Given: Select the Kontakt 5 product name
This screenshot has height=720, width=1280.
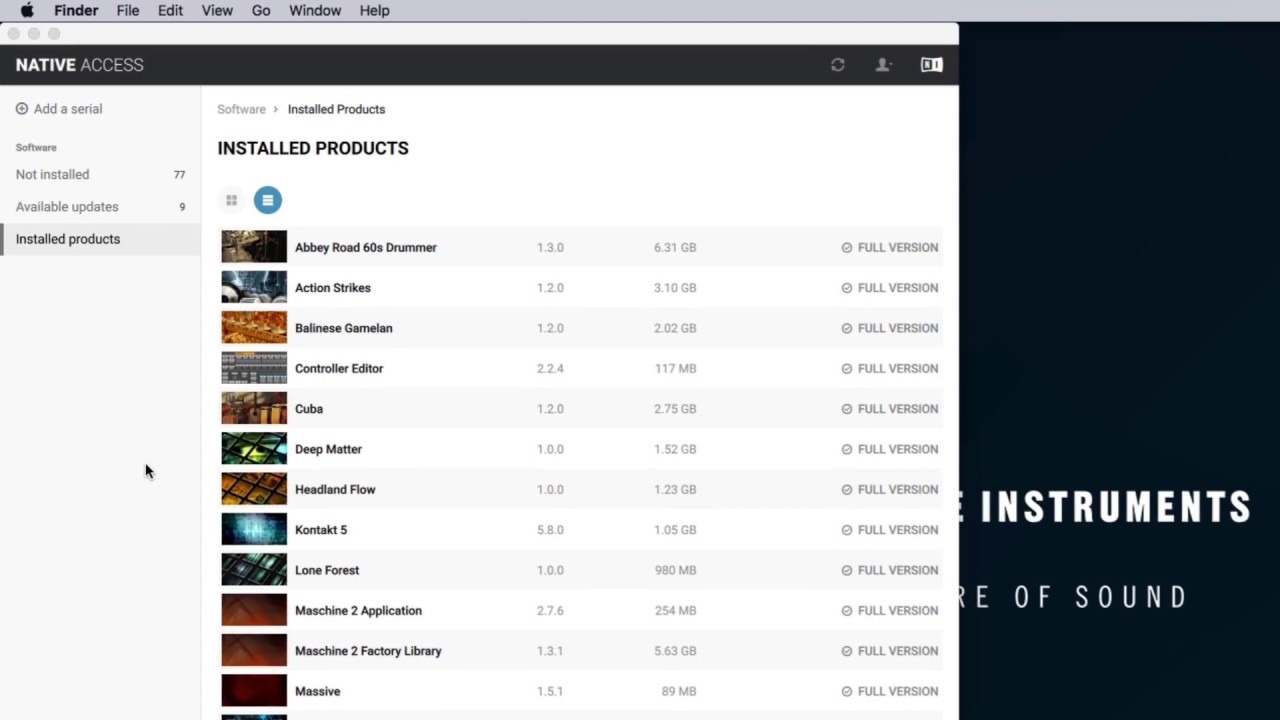Looking at the screenshot, I should pos(321,529).
